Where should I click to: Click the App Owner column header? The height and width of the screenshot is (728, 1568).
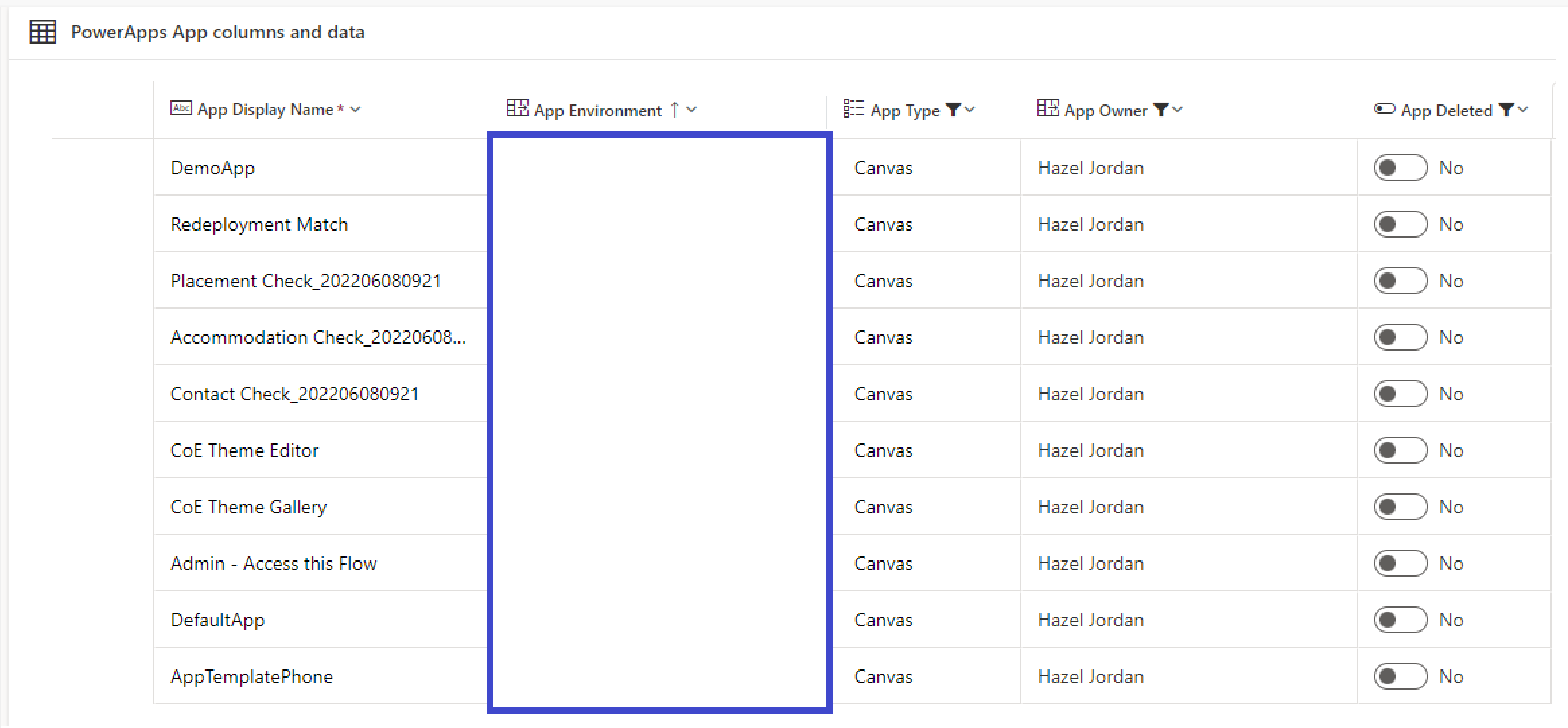(1106, 109)
